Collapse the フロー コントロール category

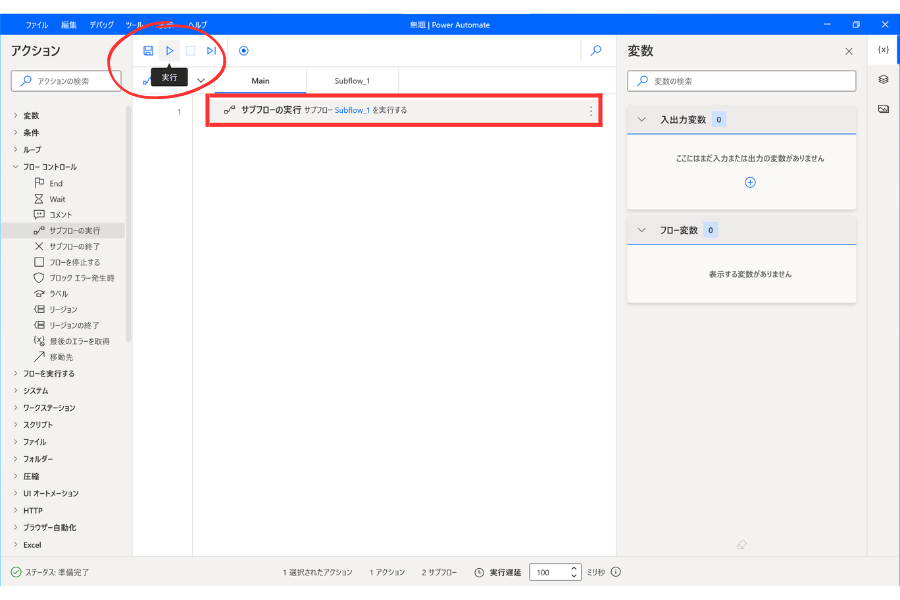[x=15, y=167]
